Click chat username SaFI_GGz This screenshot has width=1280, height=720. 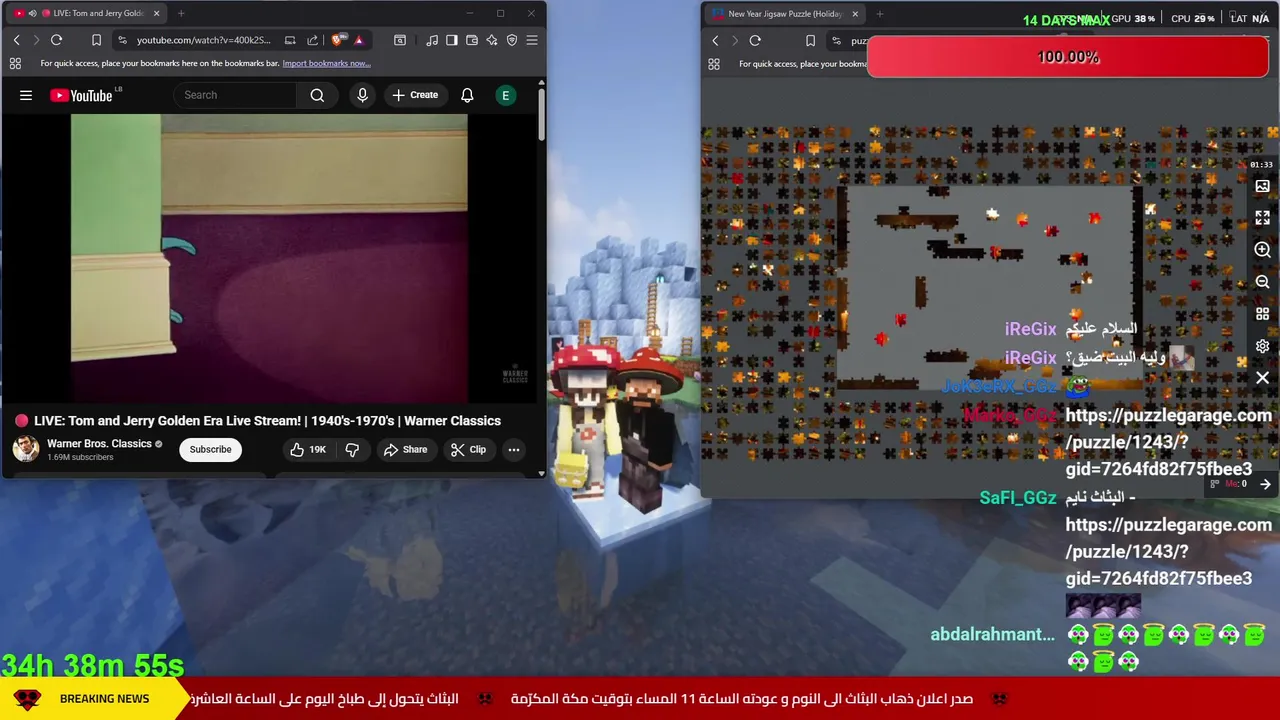(1018, 497)
